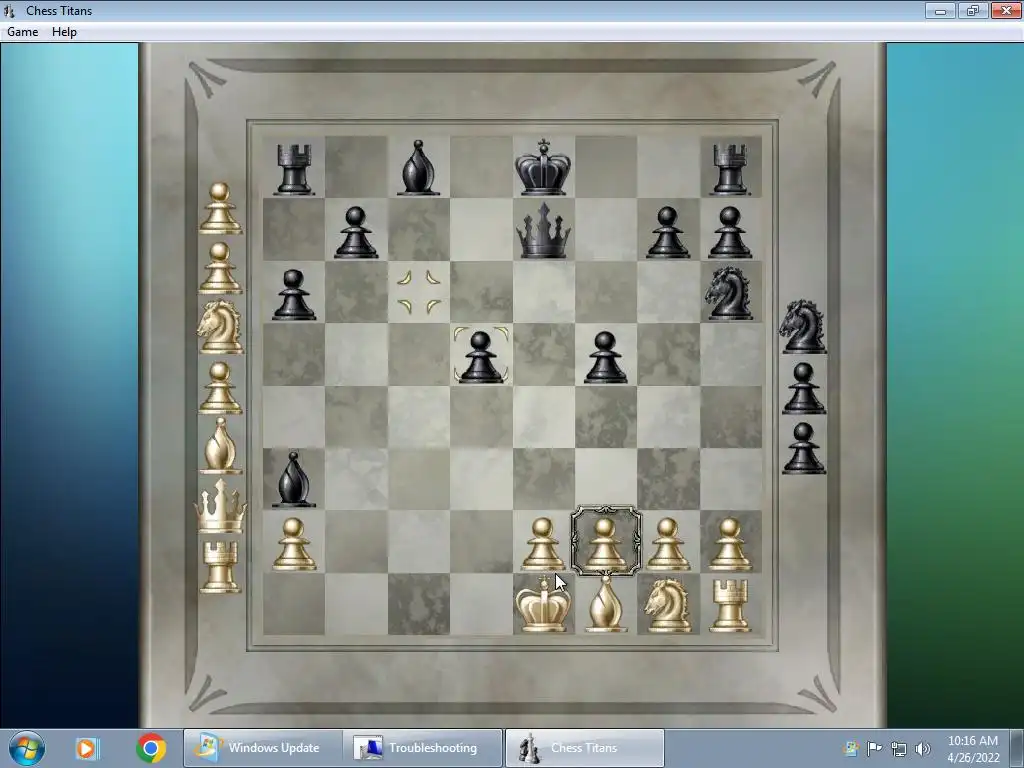Select the white knight on g1

coord(667,605)
